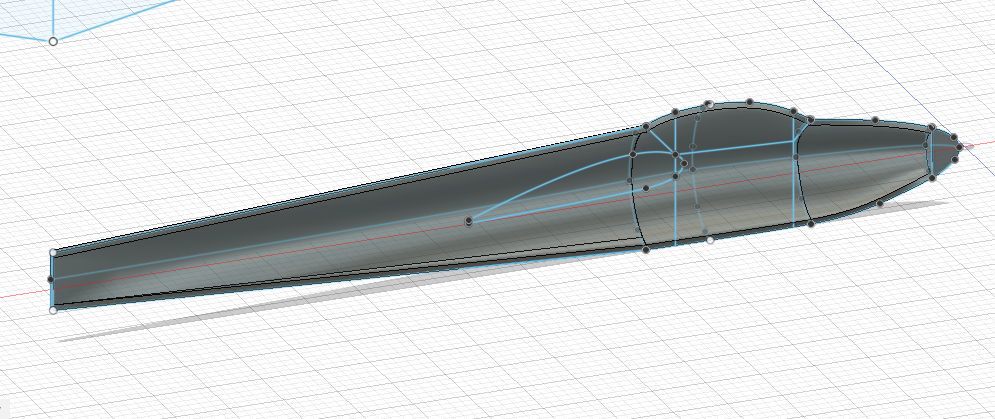Select the white point at the tail's upper corner
Viewport: 995px width, 419px height.
(53, 253)
